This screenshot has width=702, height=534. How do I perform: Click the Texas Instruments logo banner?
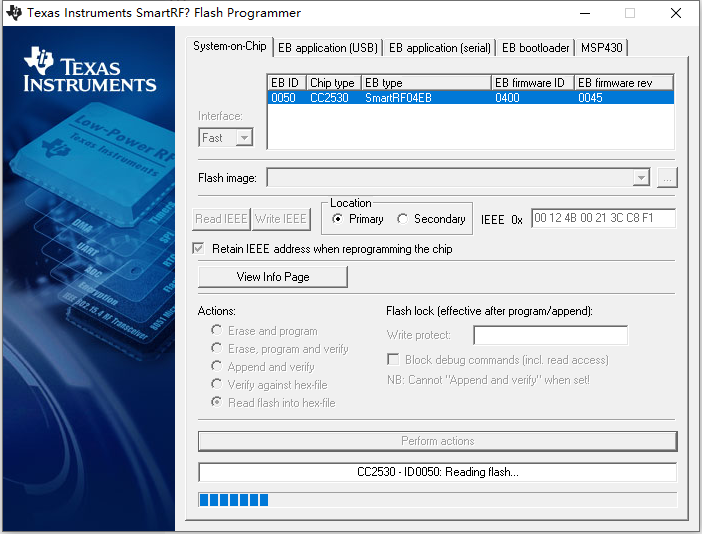[x=90, y=70]
